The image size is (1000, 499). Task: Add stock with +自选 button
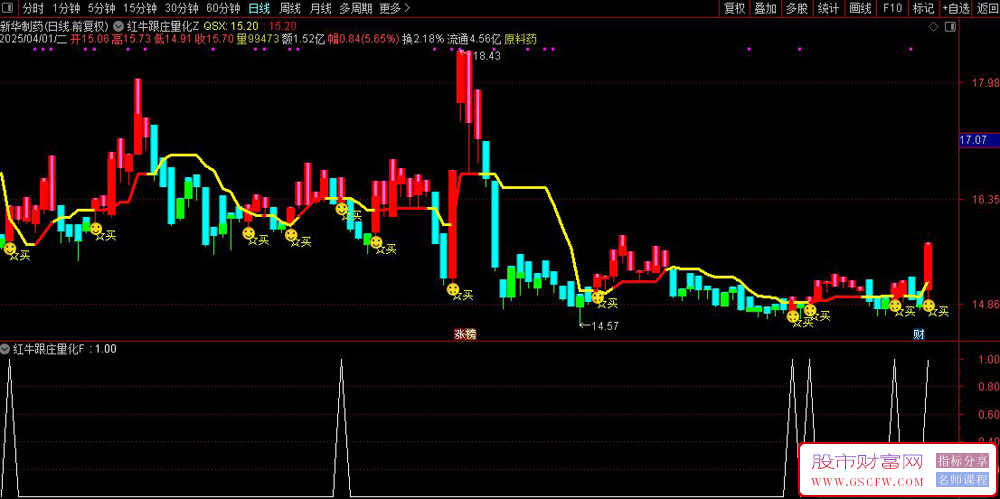[955, 8]
